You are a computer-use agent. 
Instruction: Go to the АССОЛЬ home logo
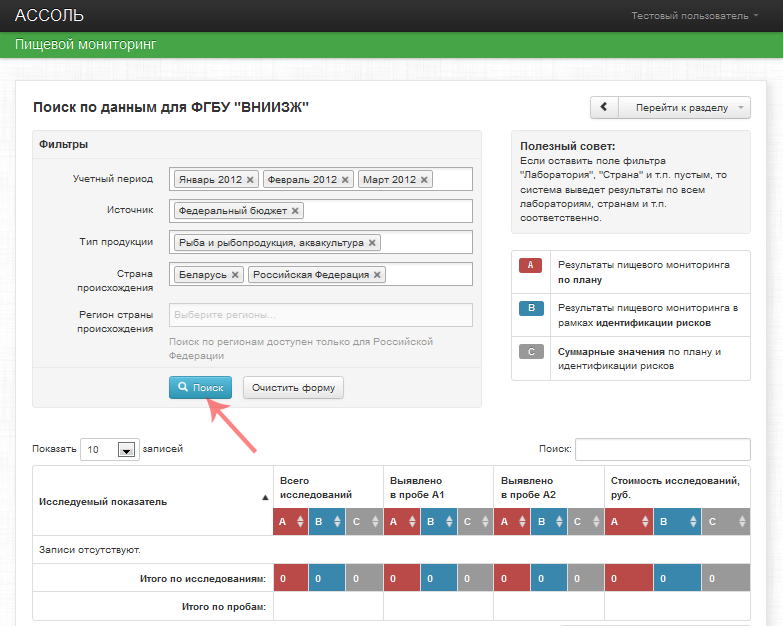pyautogui.click(x=49, y=16)
